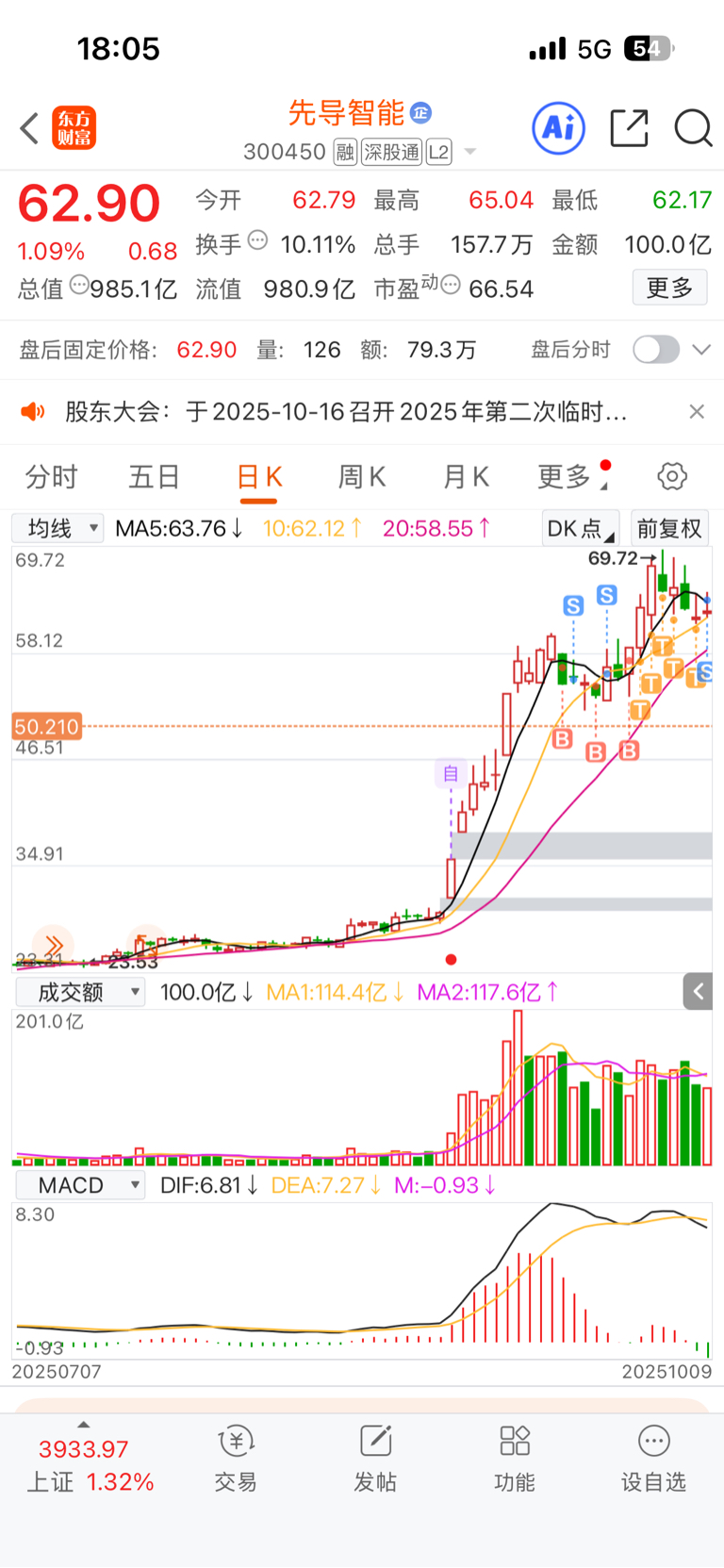Switch to the 月K tab
724x1568 pixels.
click(466, 476)
